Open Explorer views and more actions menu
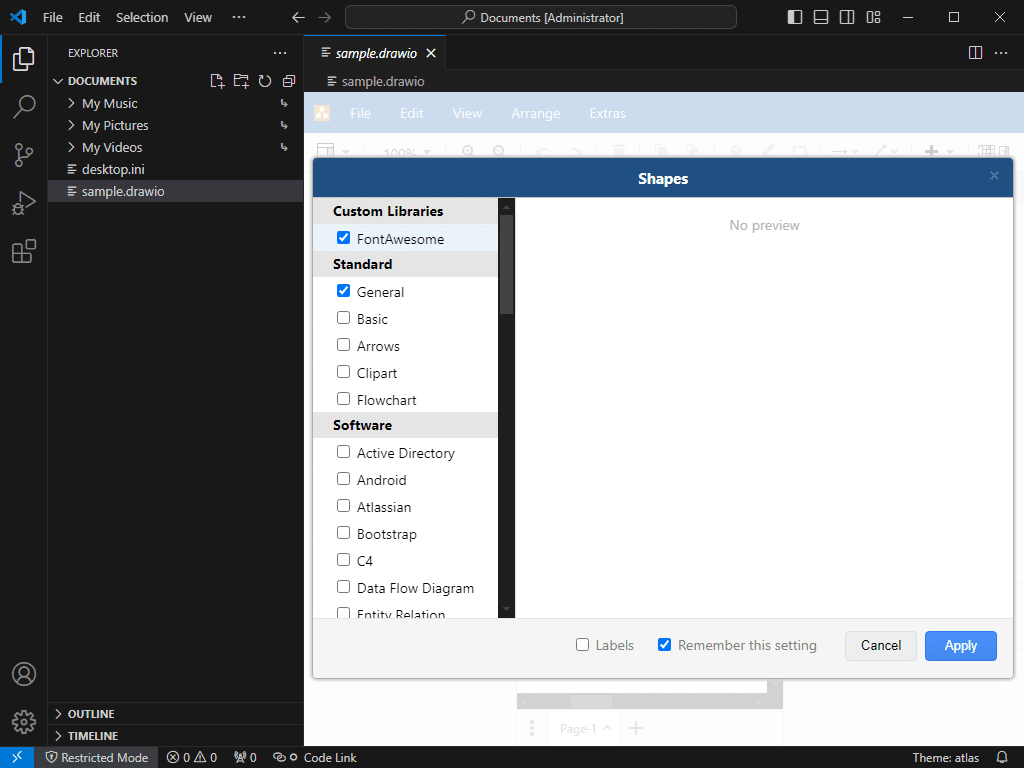Screen dimensions: 1024x768 (280, 53)
